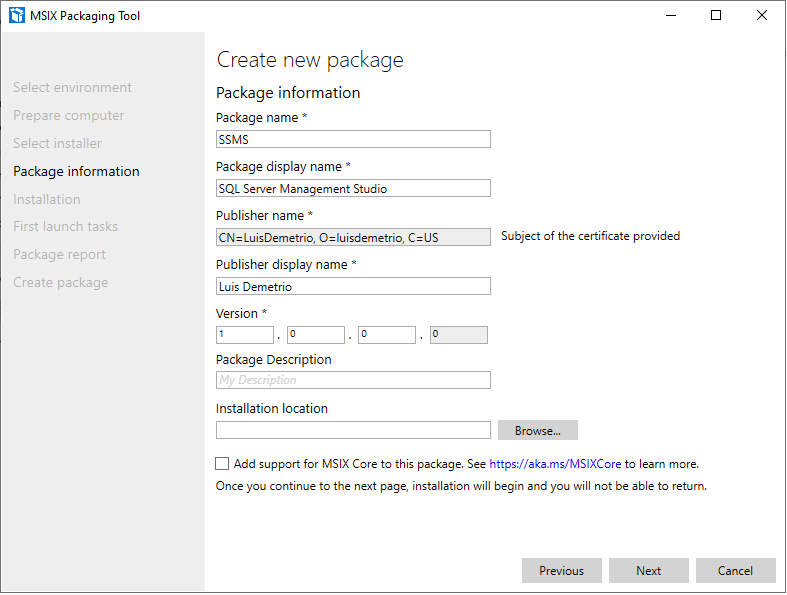This screenshot has width=787, height=595.
Task: Open the Select environment step
Action: coord(72,87)
